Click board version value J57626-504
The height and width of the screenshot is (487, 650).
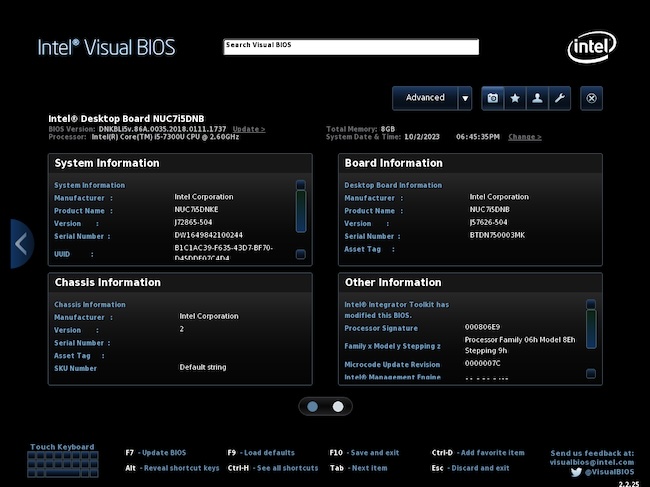(488, 222)
